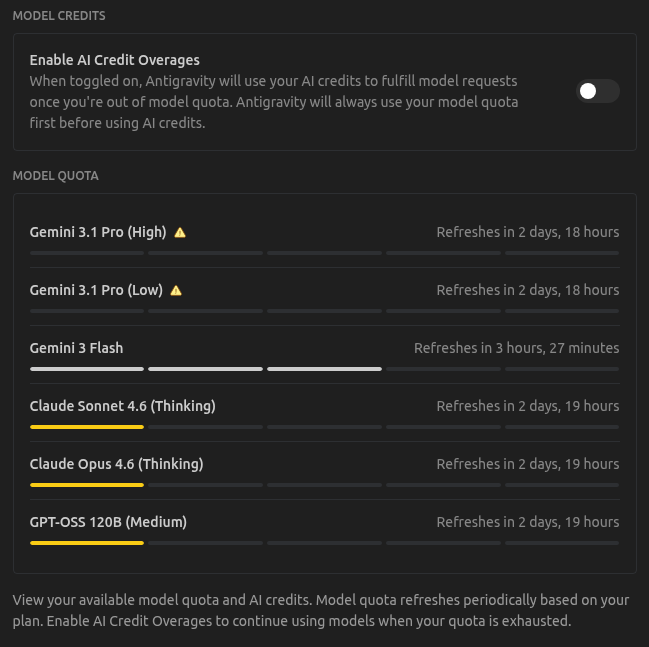Click warning icon beside Gemini 3.1 Pro (Low)
This screenshot has width=649, height=647.
pyautogui.click(x=176, y=290)
